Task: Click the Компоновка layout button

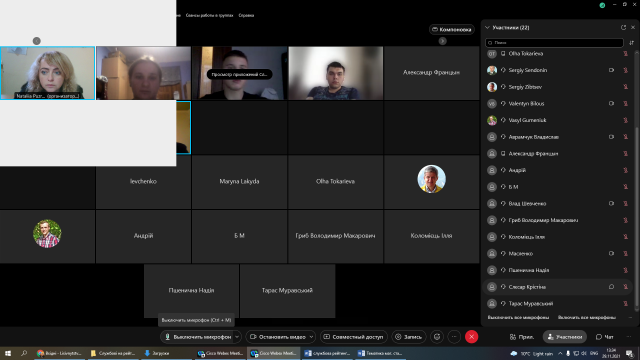Action: pyautogui.click(x=452, y=29)
